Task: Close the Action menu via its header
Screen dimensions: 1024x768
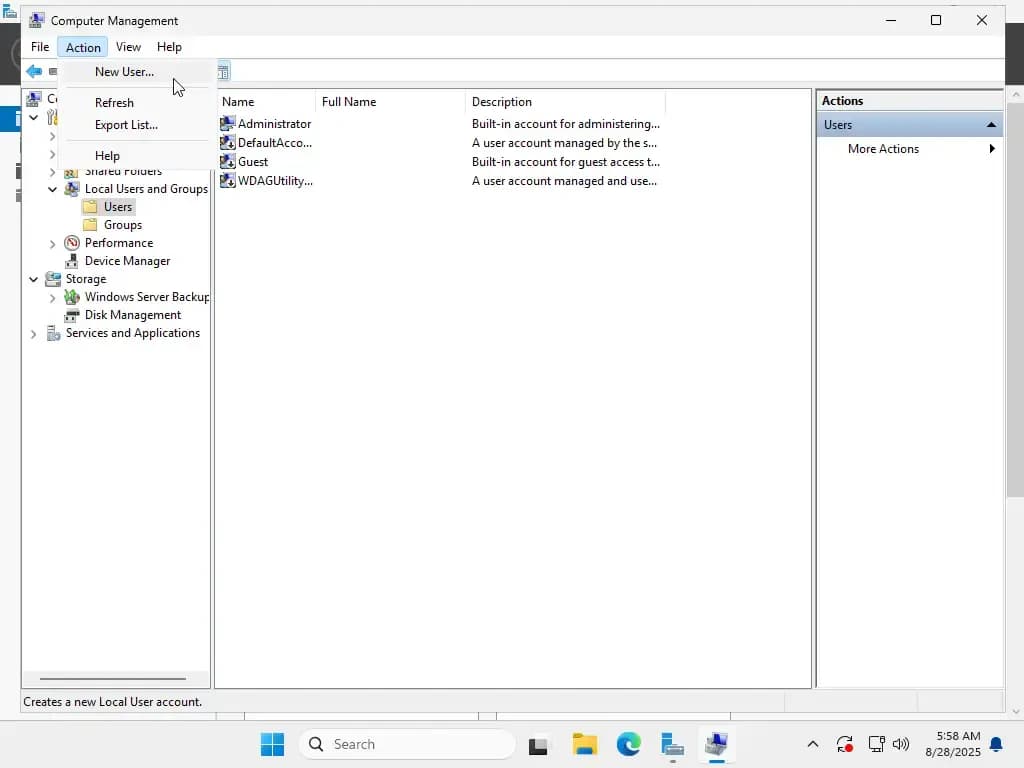Action: click(x=83, y=47)
